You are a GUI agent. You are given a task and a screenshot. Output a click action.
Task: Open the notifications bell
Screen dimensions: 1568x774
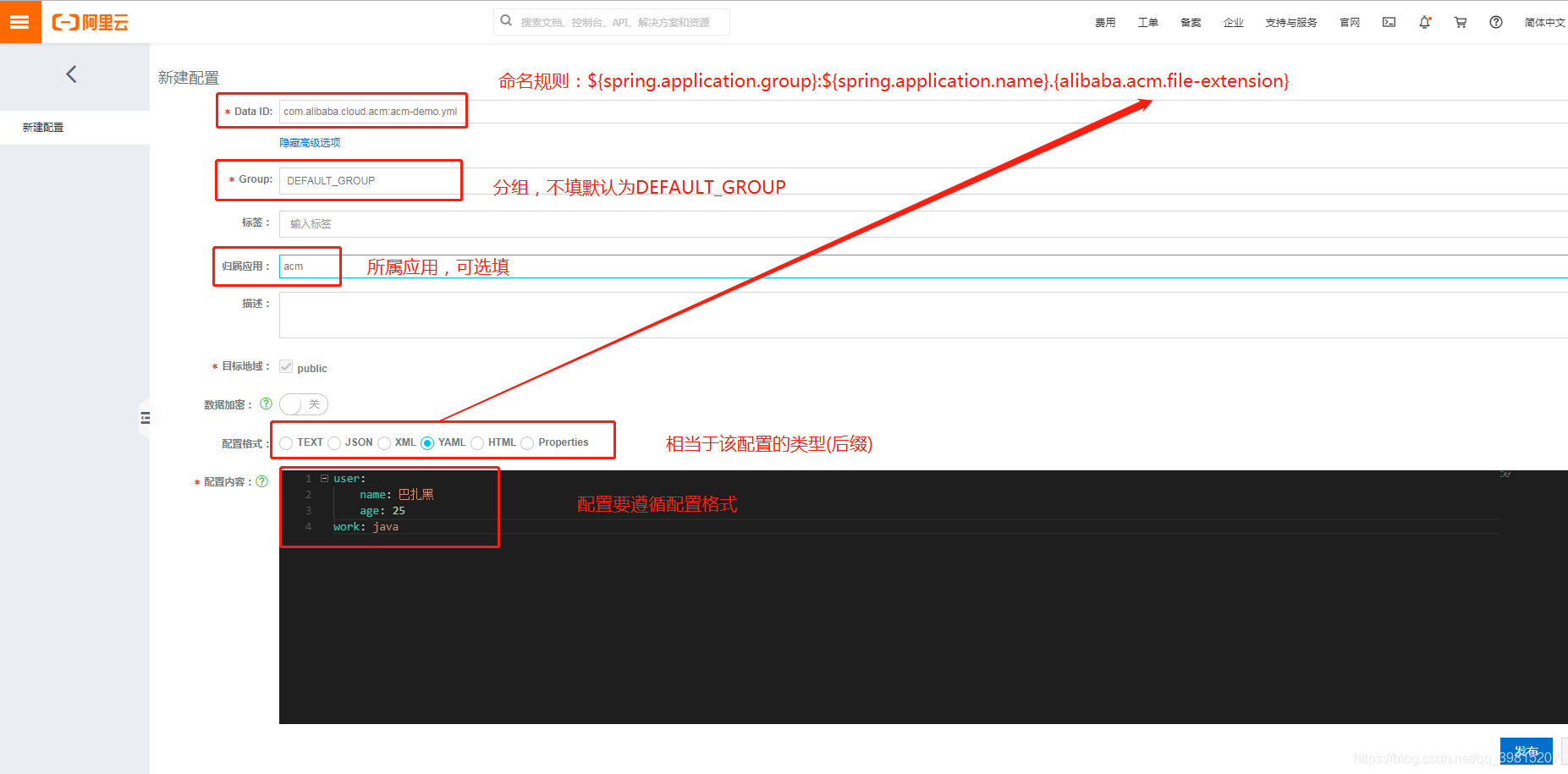pyautogui.click(x=1425, y=23)
